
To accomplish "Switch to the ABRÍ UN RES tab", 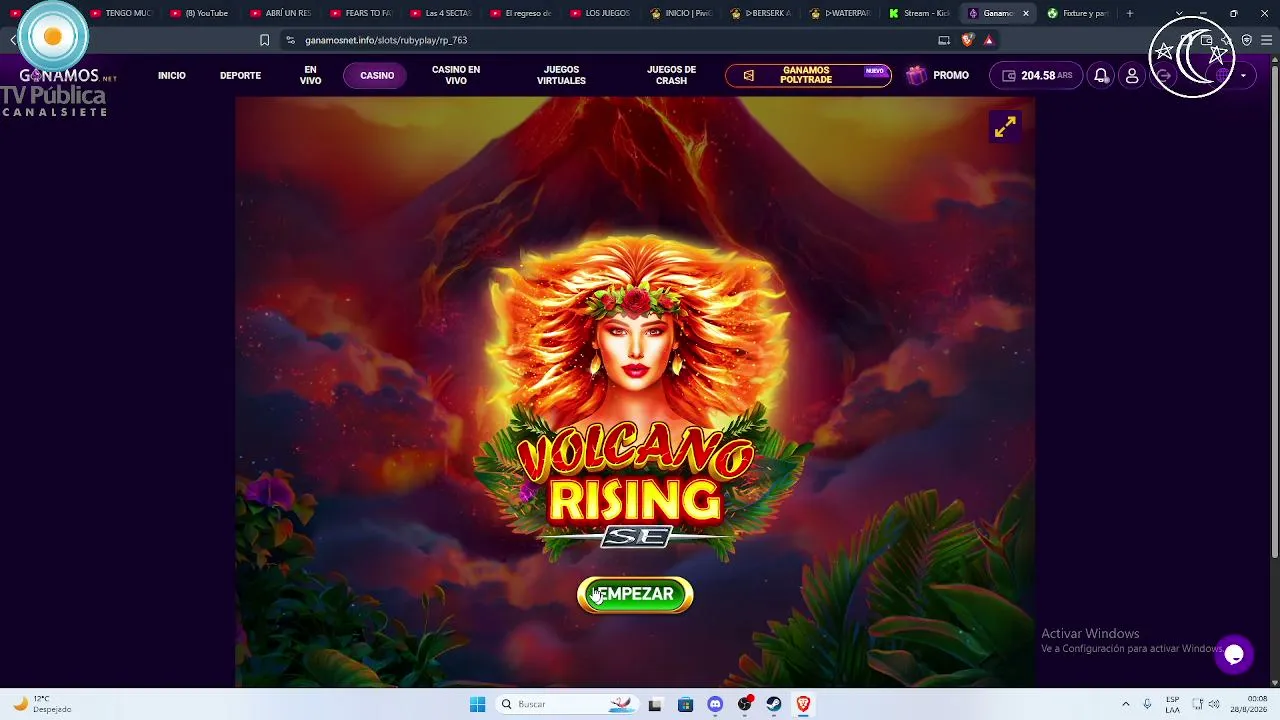I will 281,13.
